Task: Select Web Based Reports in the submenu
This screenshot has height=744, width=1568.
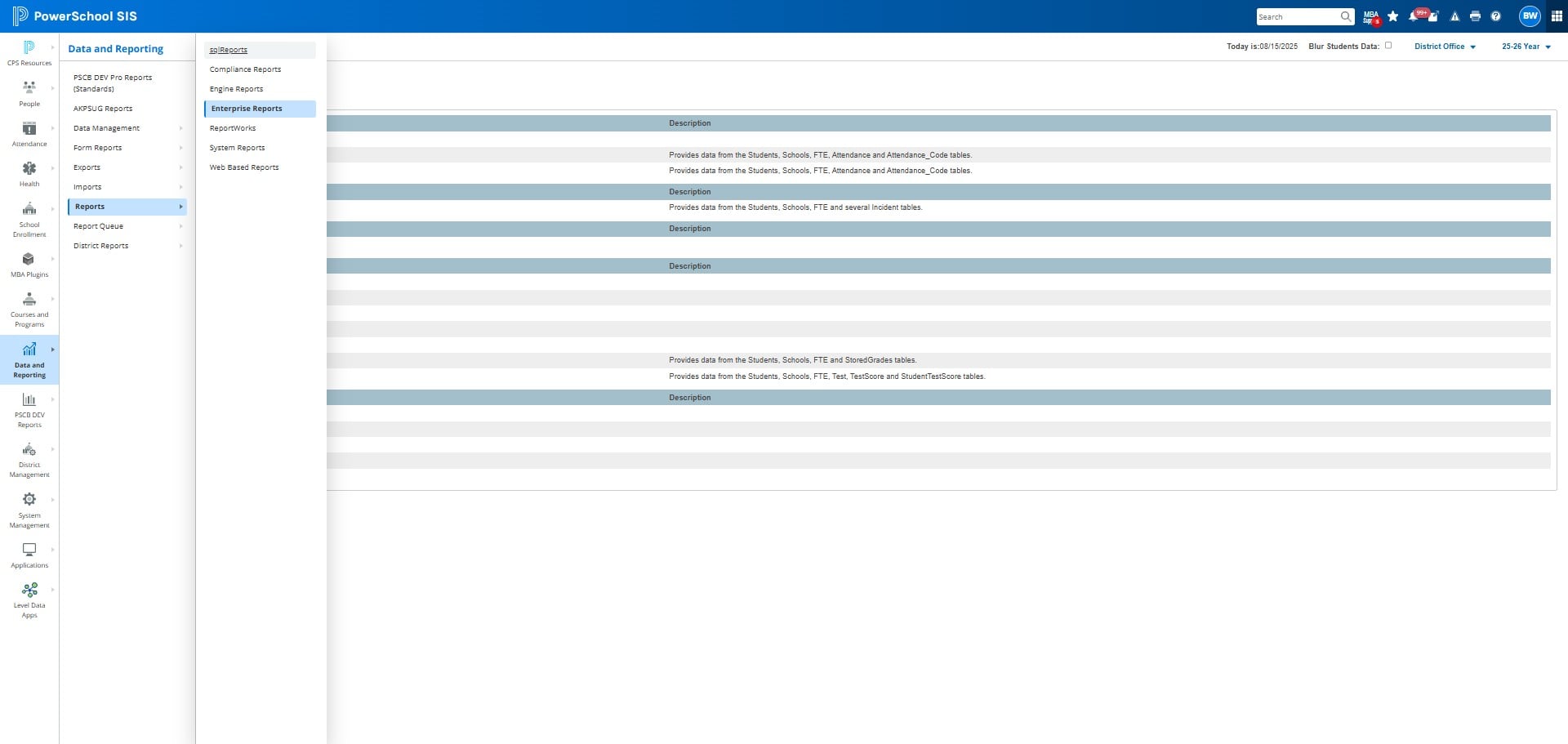Action: [260, 167]
